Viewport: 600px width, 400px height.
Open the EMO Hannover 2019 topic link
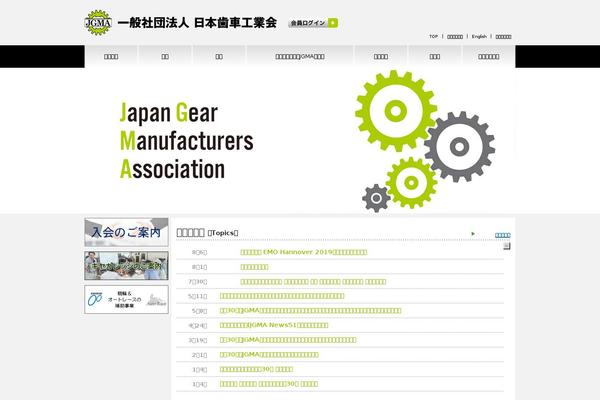(304, 252)
